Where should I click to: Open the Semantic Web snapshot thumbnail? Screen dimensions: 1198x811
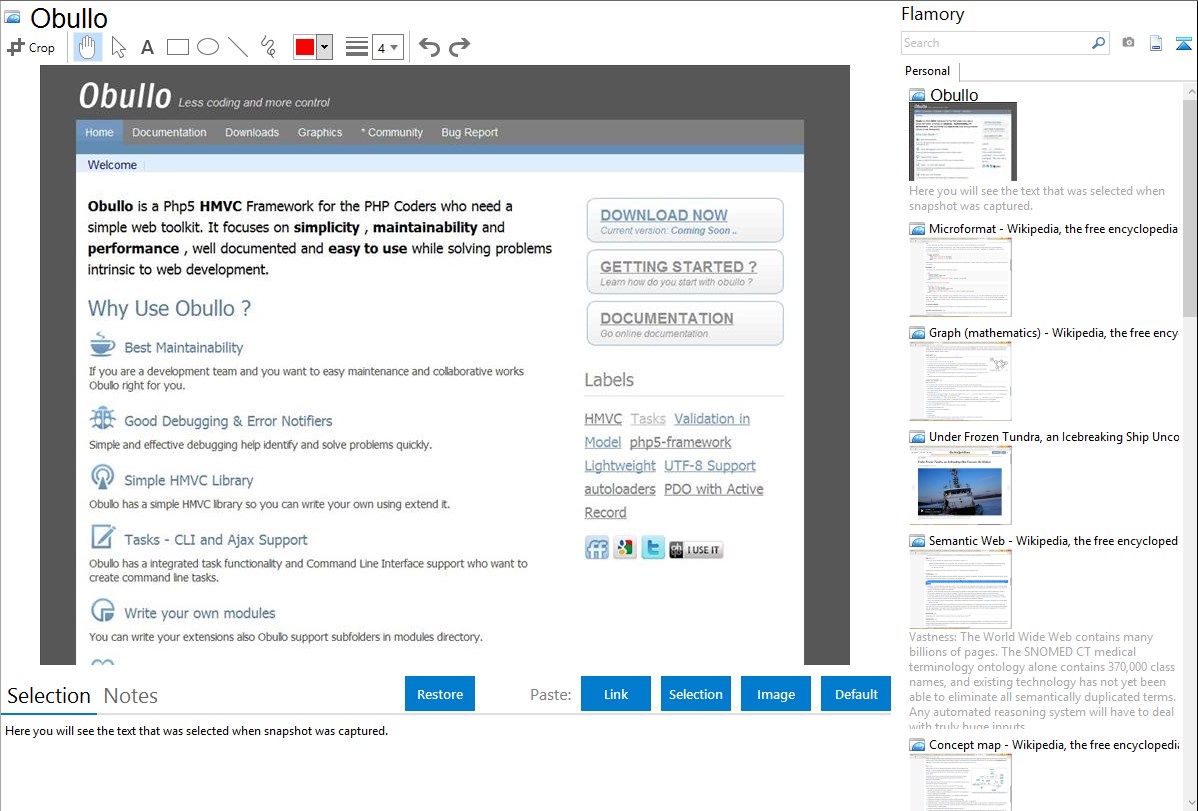pos(960,589)
